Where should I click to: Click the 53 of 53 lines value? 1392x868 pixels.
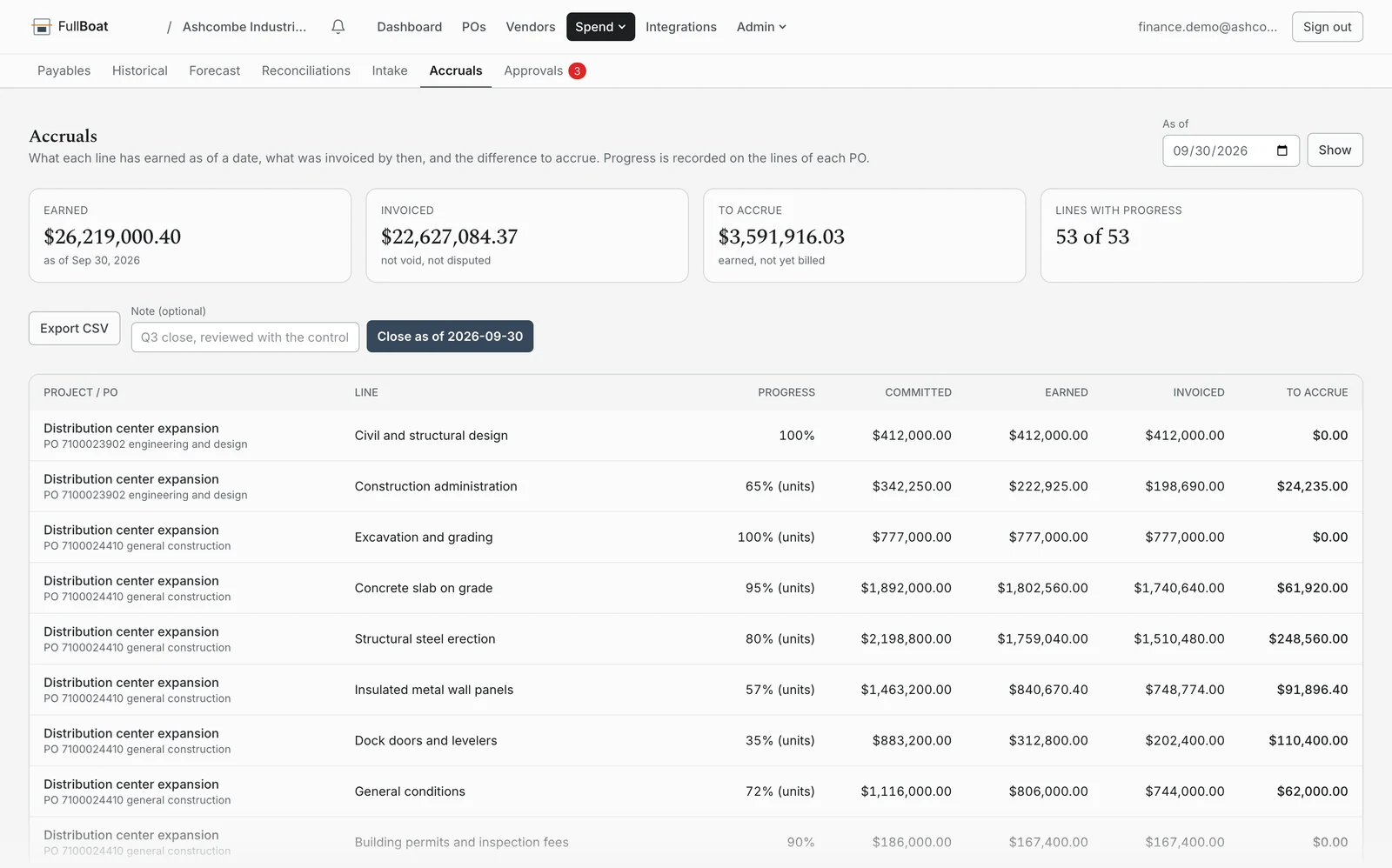pos(1093,237)
